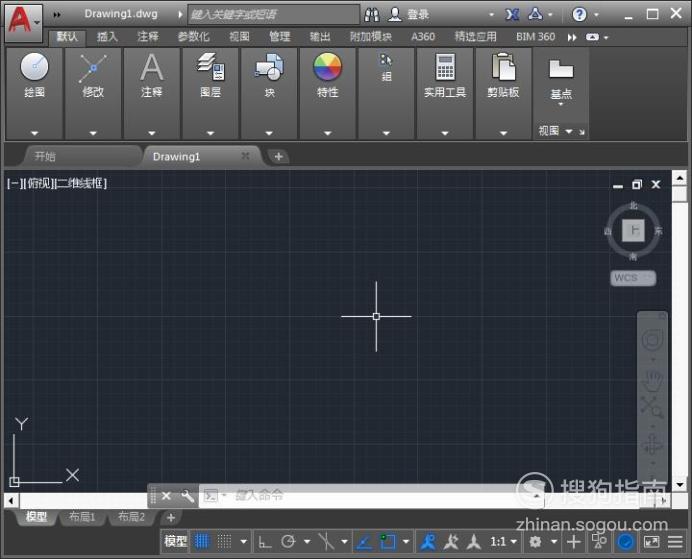Open the A360 ribbon tab
This screenshot has height=559, width=692.
[423, 37]
